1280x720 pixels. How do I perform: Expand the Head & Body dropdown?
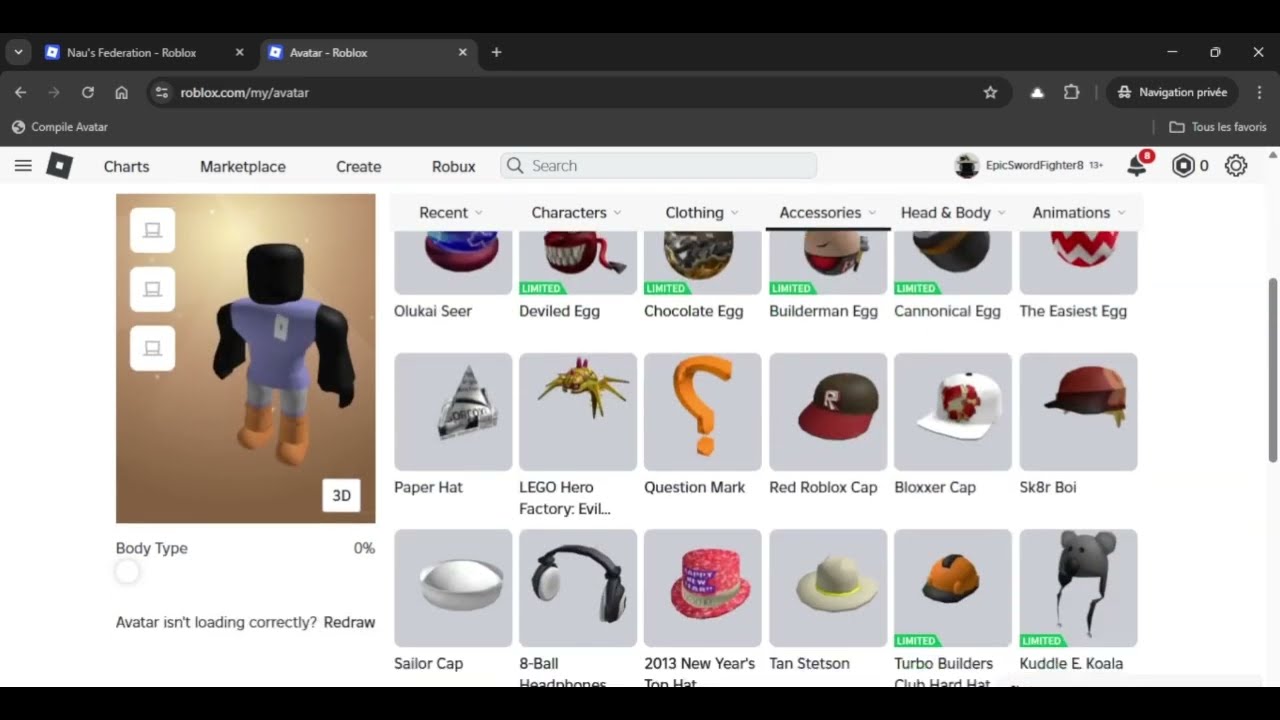point(953,212)
